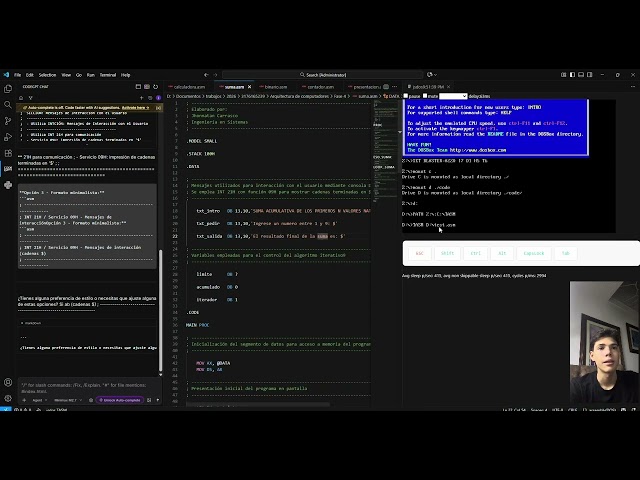Click the purple profile icon in CodeGPT panel

(x=158, y=98)
